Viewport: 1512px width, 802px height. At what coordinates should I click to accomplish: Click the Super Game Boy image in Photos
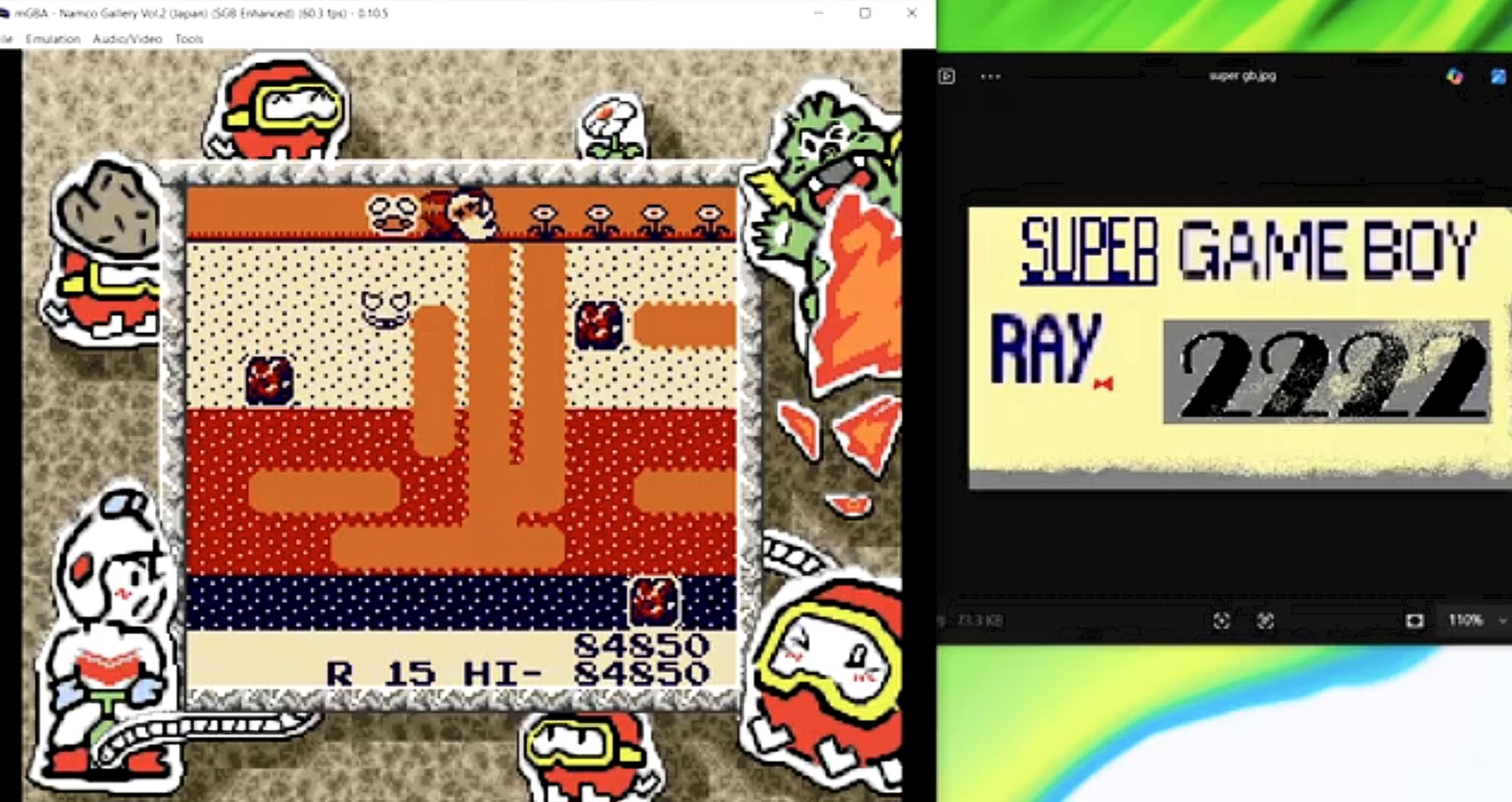(1240, 348)
